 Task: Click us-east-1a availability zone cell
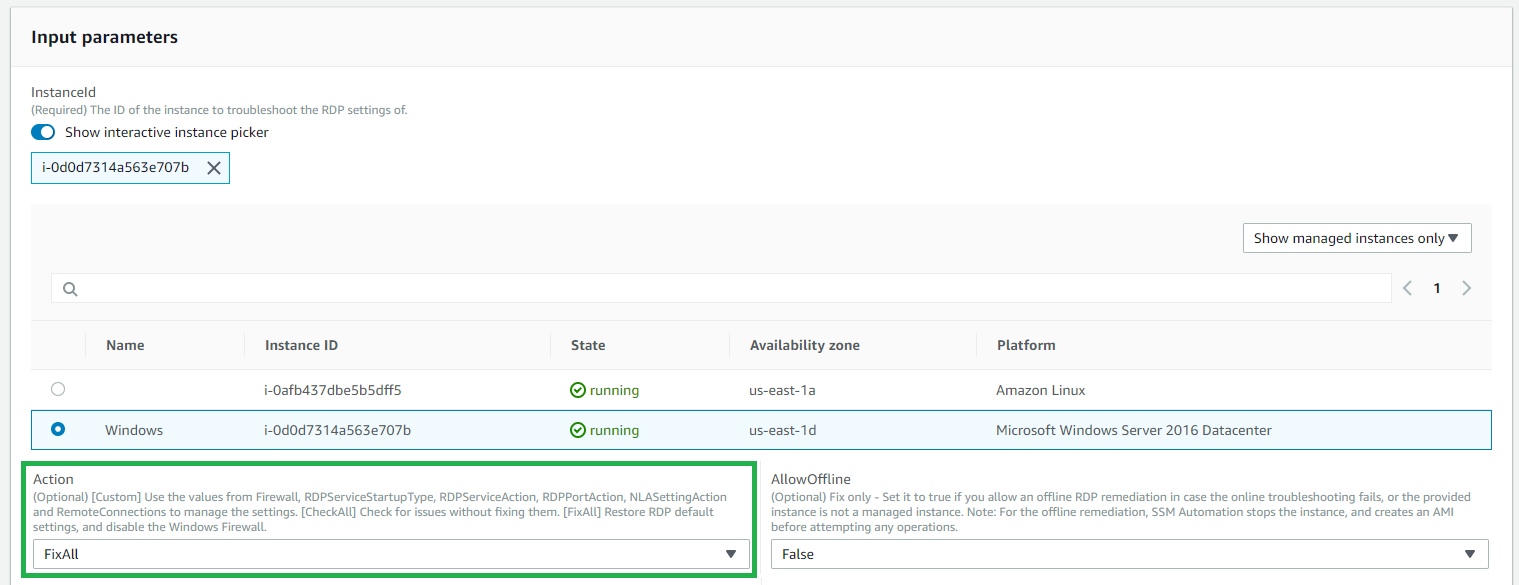tap(784, 390)
